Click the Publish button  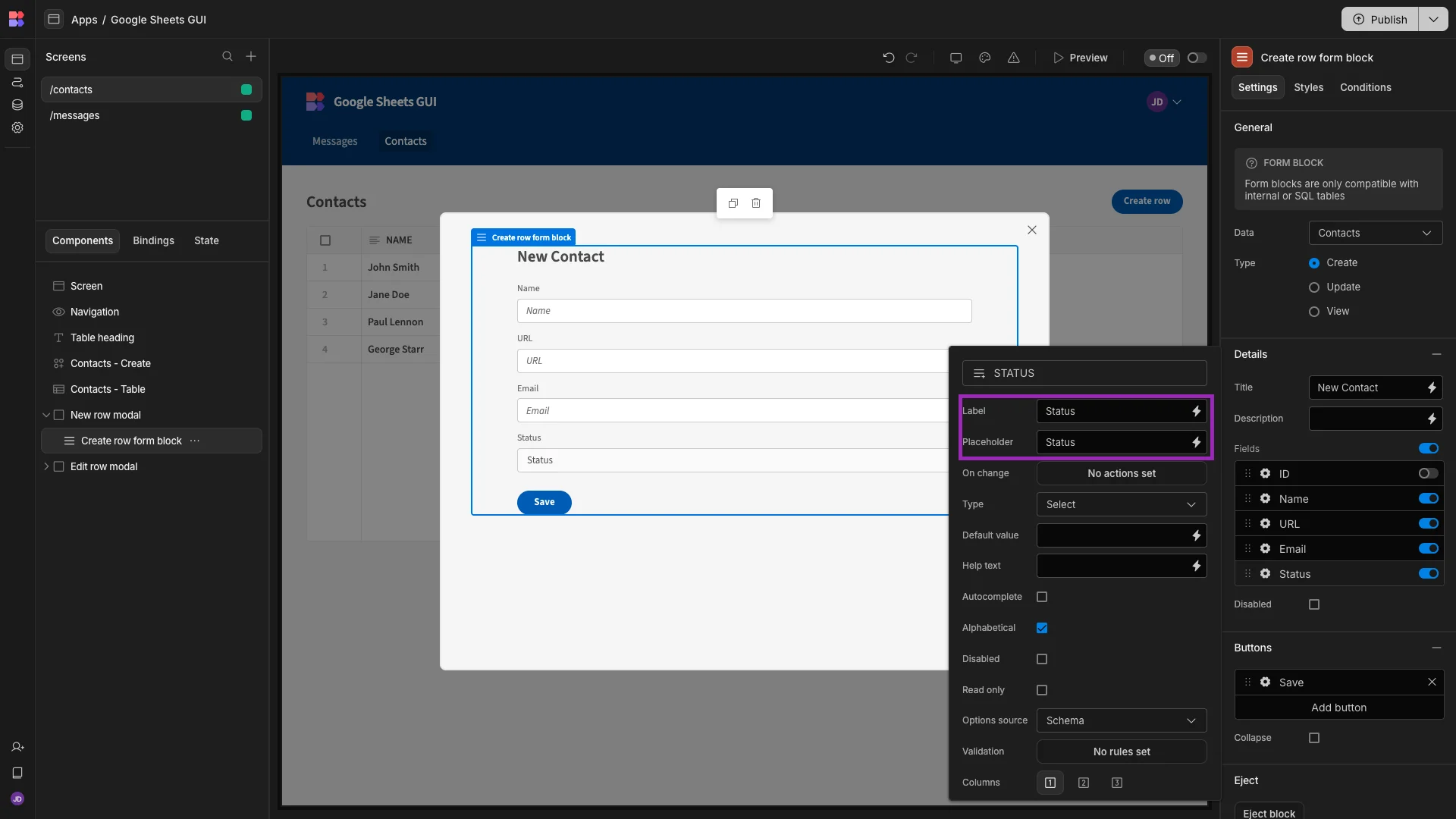click(x=1380, y=19)
